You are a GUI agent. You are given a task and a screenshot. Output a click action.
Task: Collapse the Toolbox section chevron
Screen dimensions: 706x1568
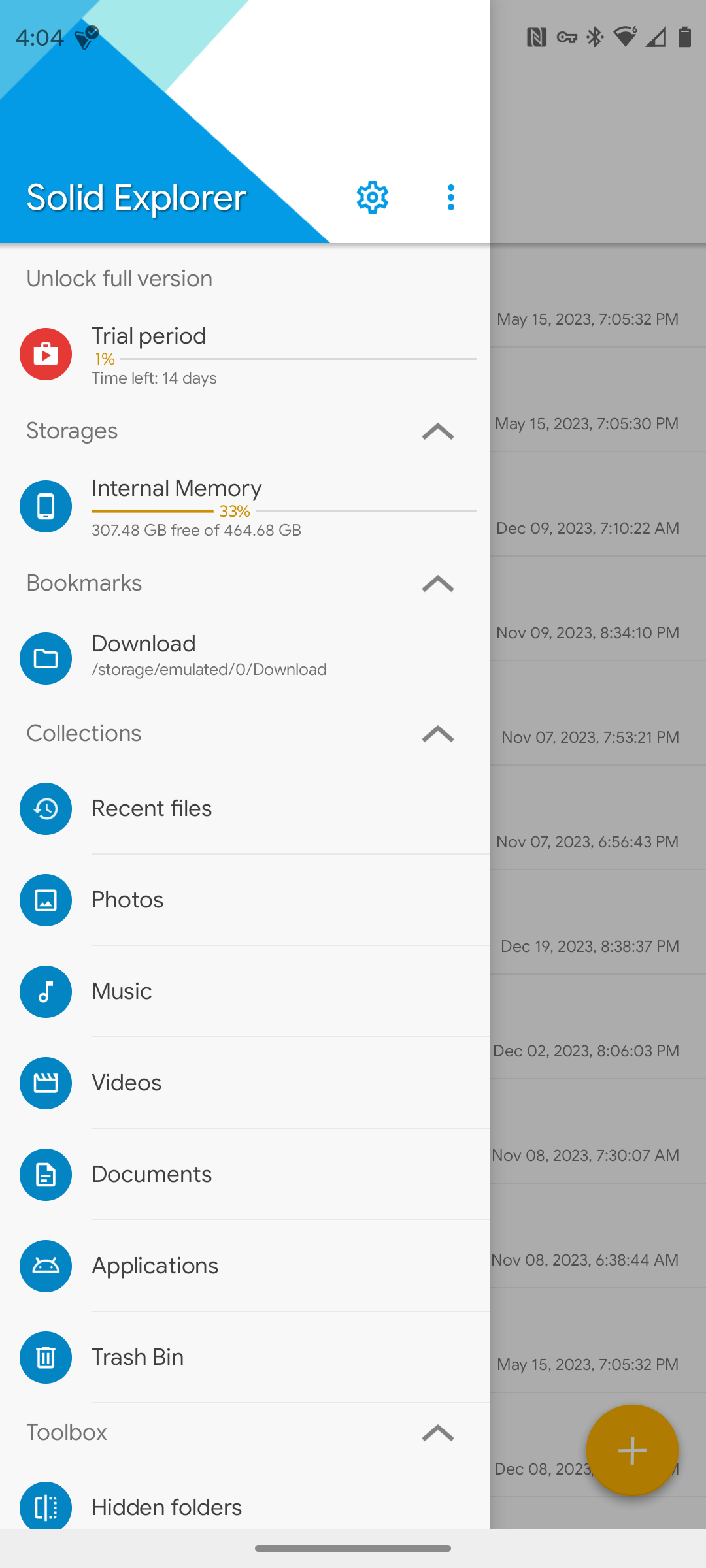(x=437, y=1433)
